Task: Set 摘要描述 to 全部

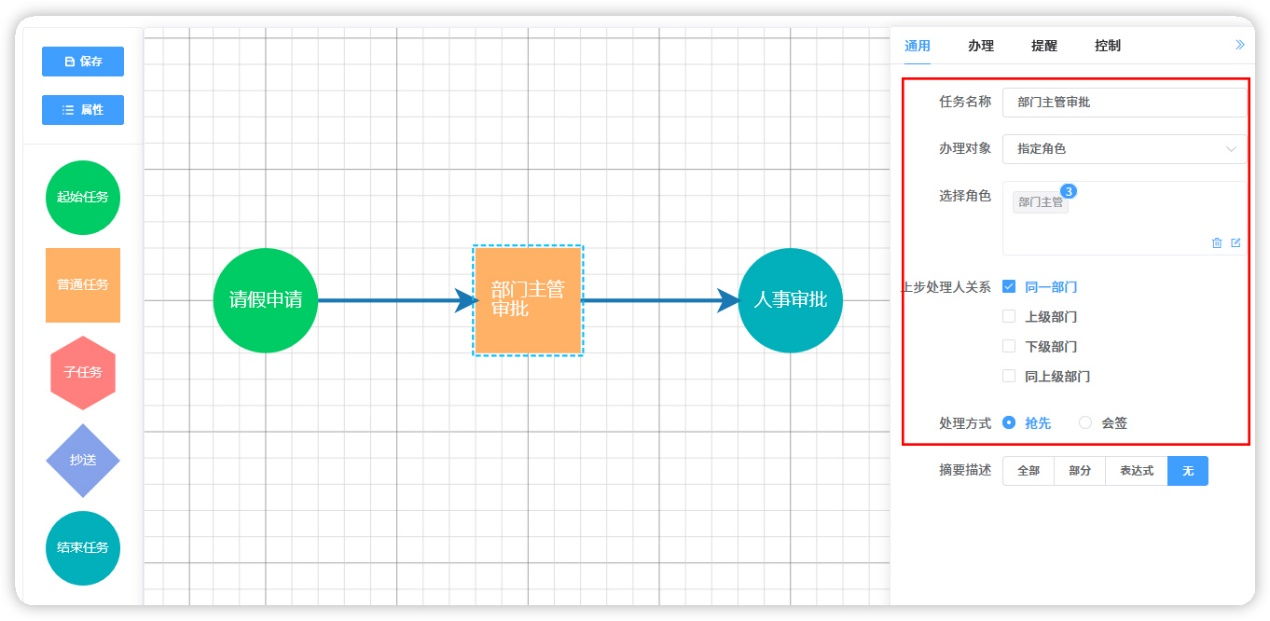Action: point(1028,471)
